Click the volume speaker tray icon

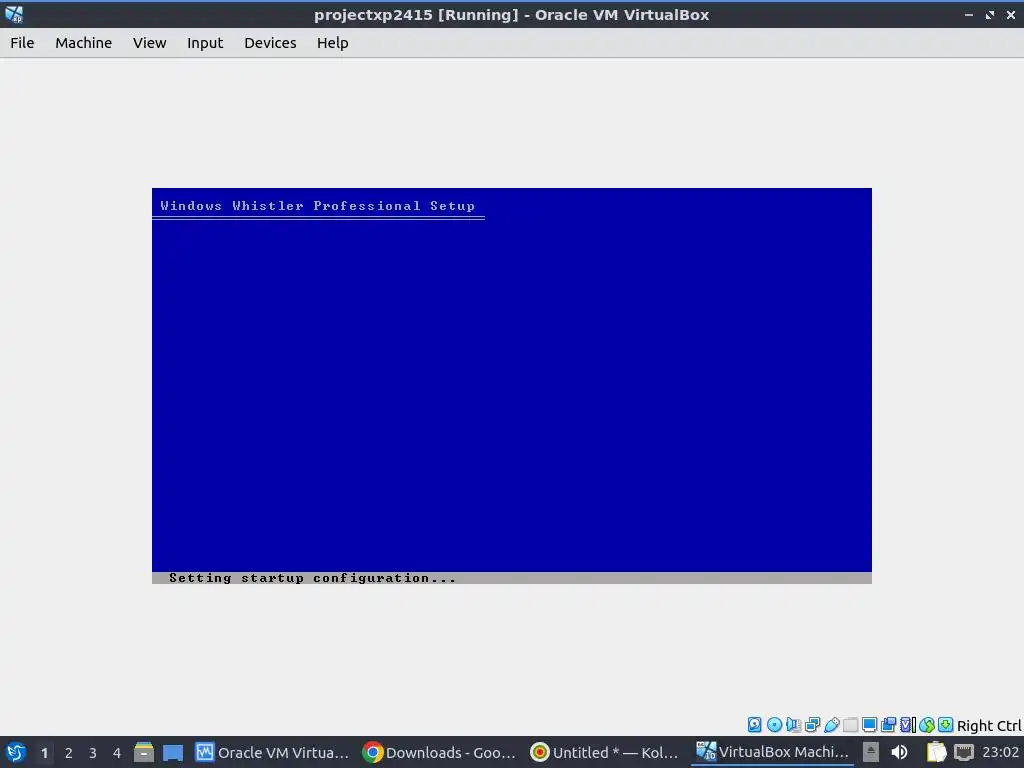point(899,752)
